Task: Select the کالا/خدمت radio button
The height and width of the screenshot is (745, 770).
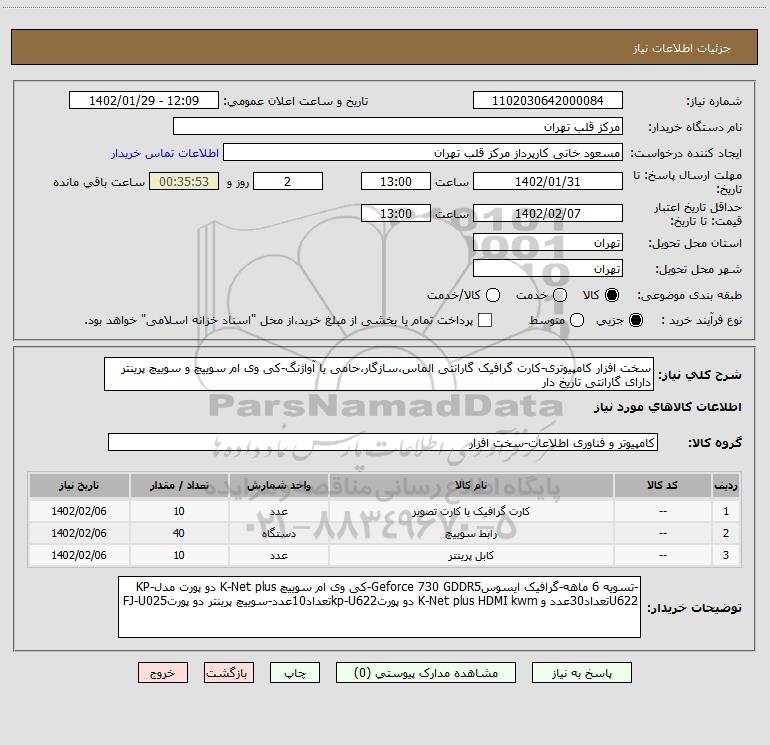Action: (x=493, y=295)
